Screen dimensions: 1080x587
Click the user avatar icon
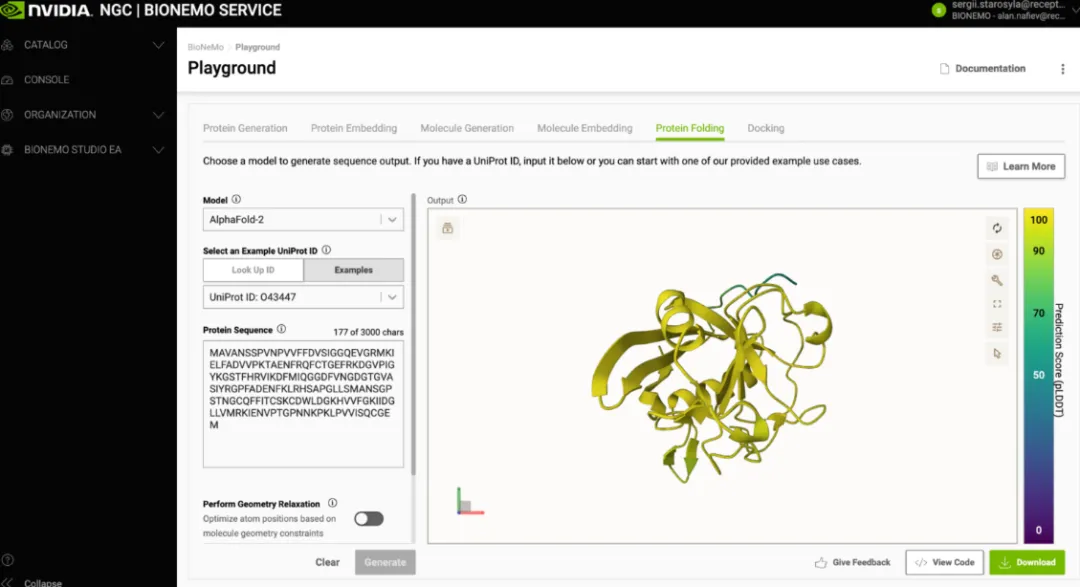point(938,10)
